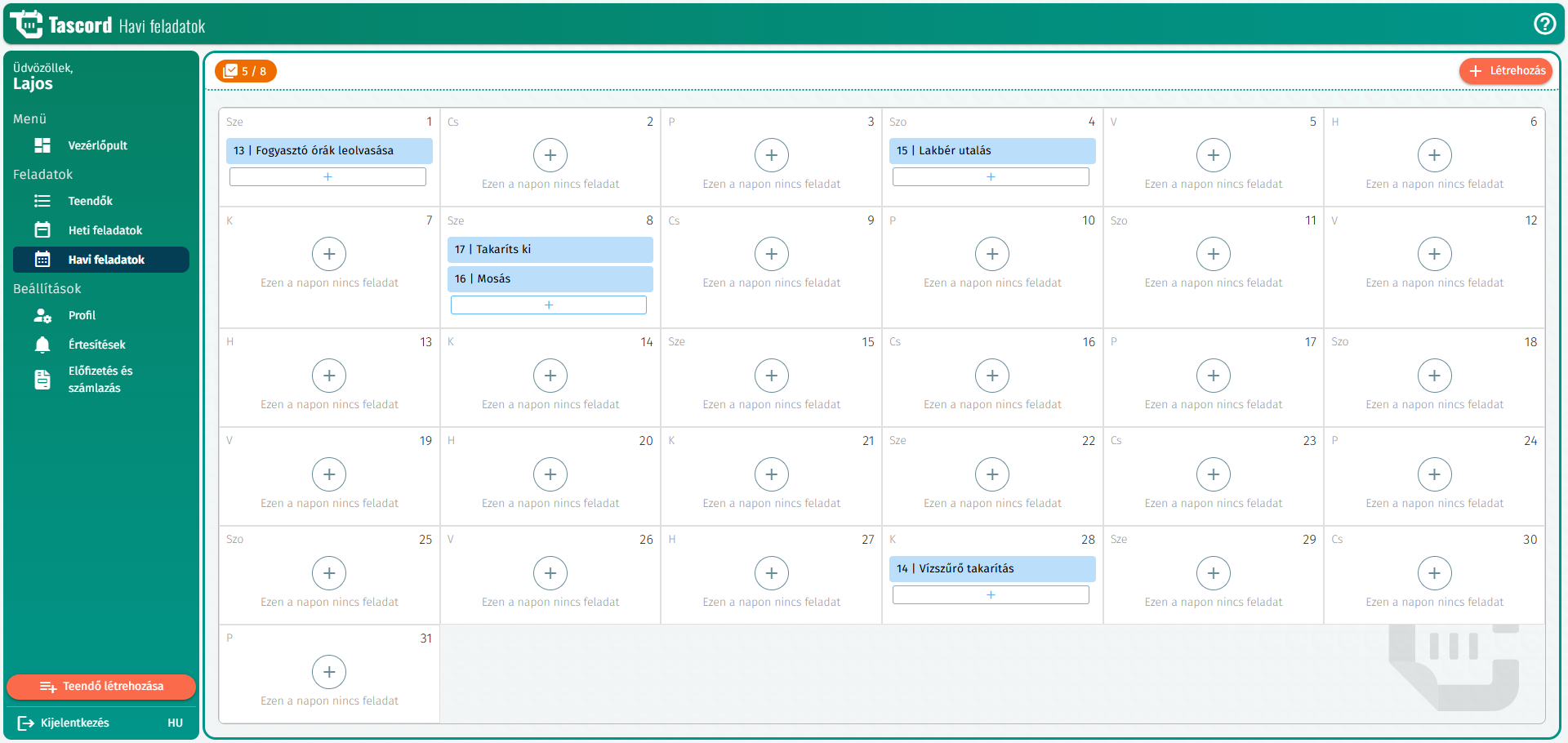Open Profil settings
1568x743 pixels.
[x=82, y=315]
